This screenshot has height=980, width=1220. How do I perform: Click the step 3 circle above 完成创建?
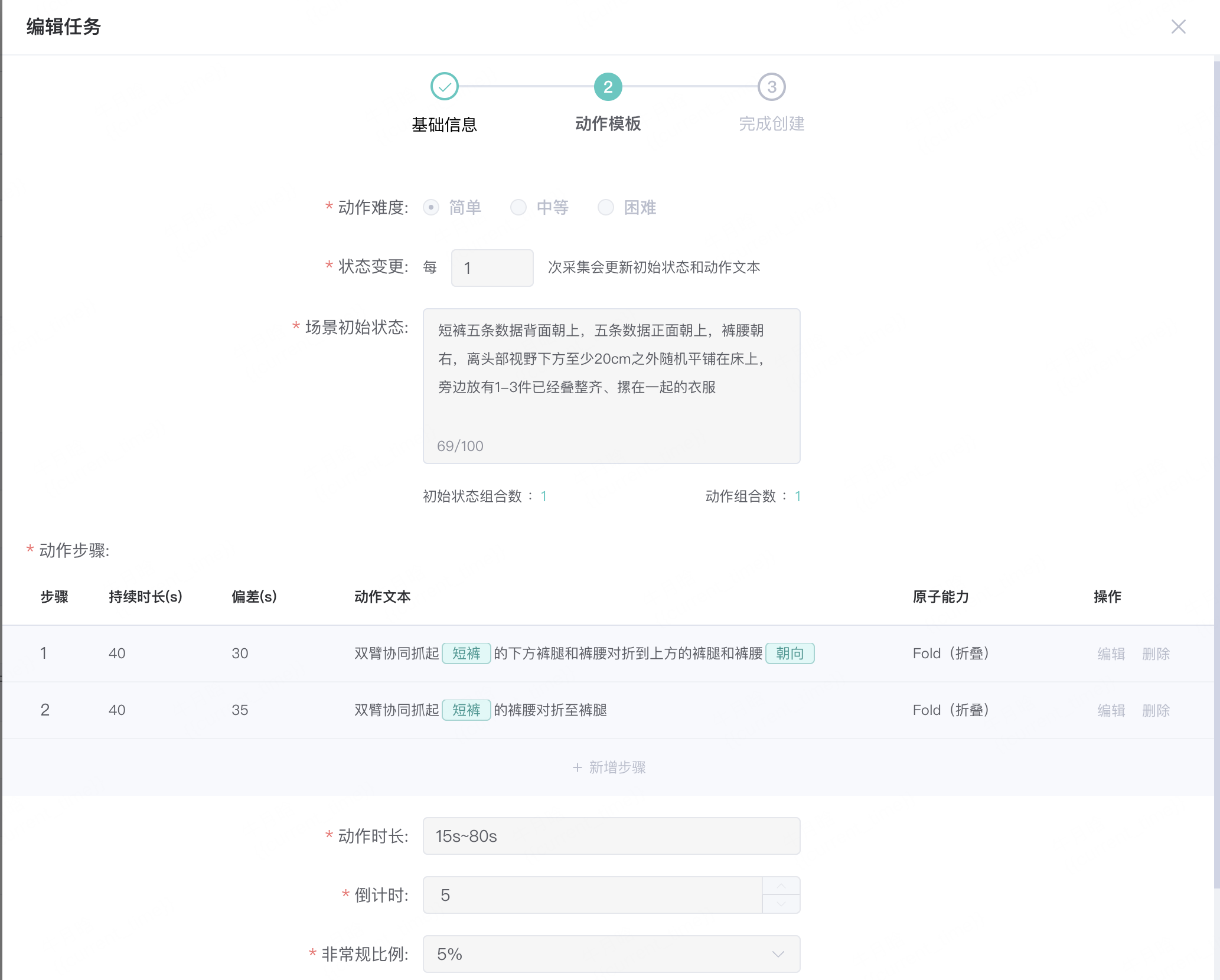[772, 86]
